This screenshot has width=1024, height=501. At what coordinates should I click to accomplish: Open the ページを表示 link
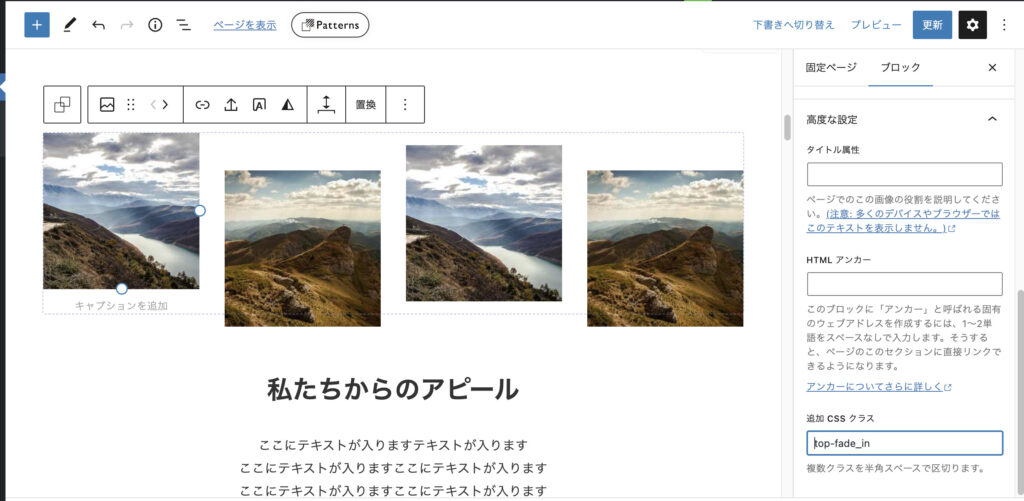[245, 25]
